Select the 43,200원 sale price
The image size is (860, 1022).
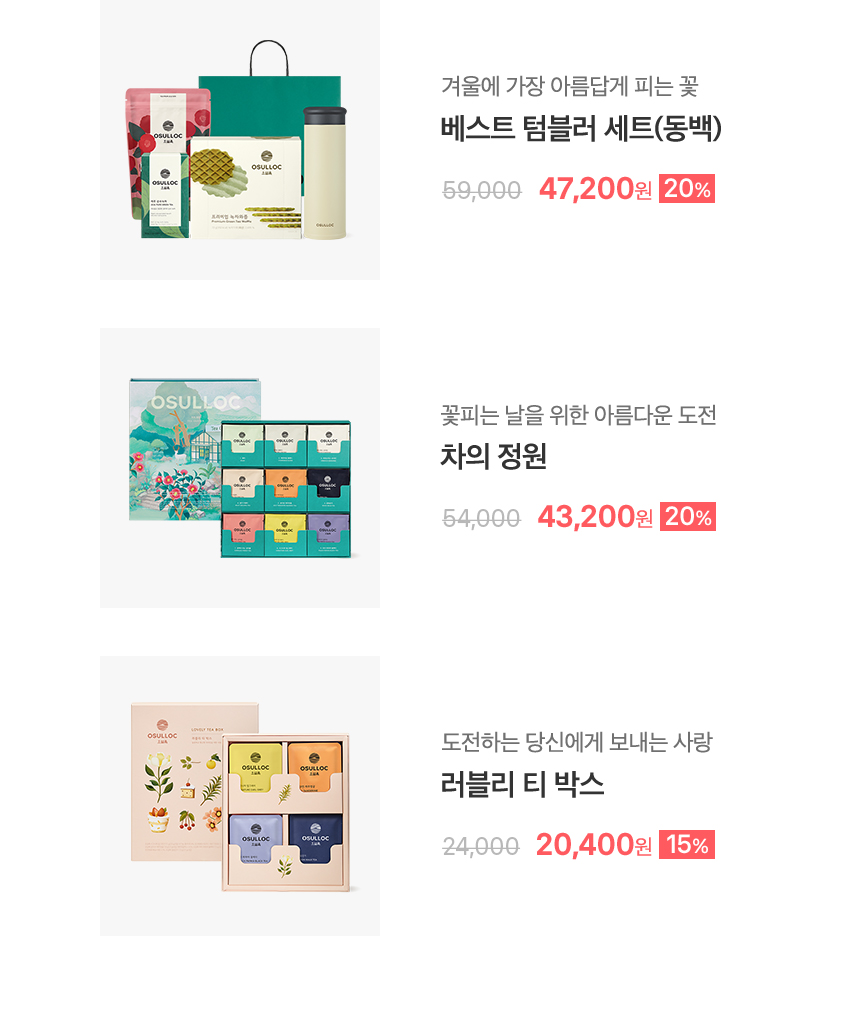pos(595,517)
